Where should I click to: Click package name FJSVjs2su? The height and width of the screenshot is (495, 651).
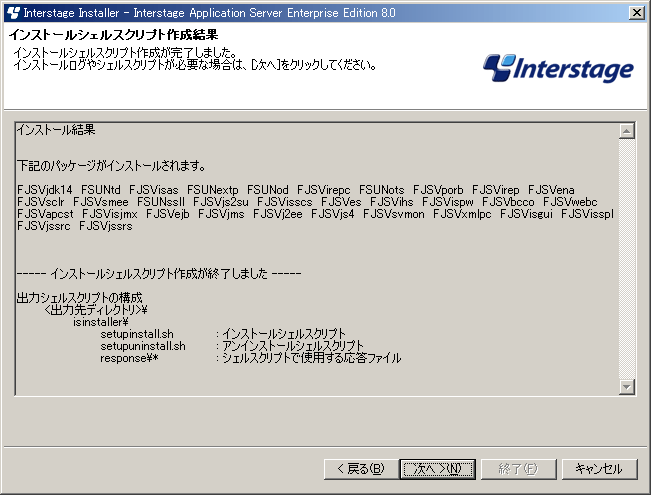click(221, 202)
